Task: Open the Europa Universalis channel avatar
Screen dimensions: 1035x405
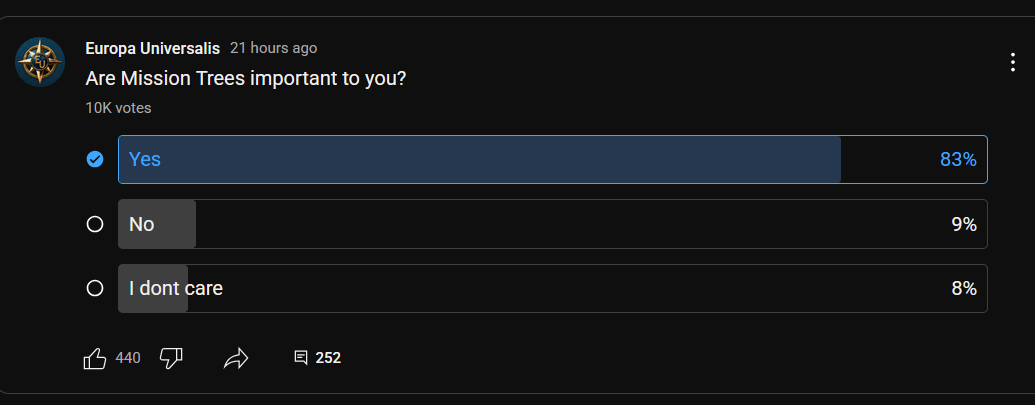Action: pyautogui.click(x=40, y=61)
